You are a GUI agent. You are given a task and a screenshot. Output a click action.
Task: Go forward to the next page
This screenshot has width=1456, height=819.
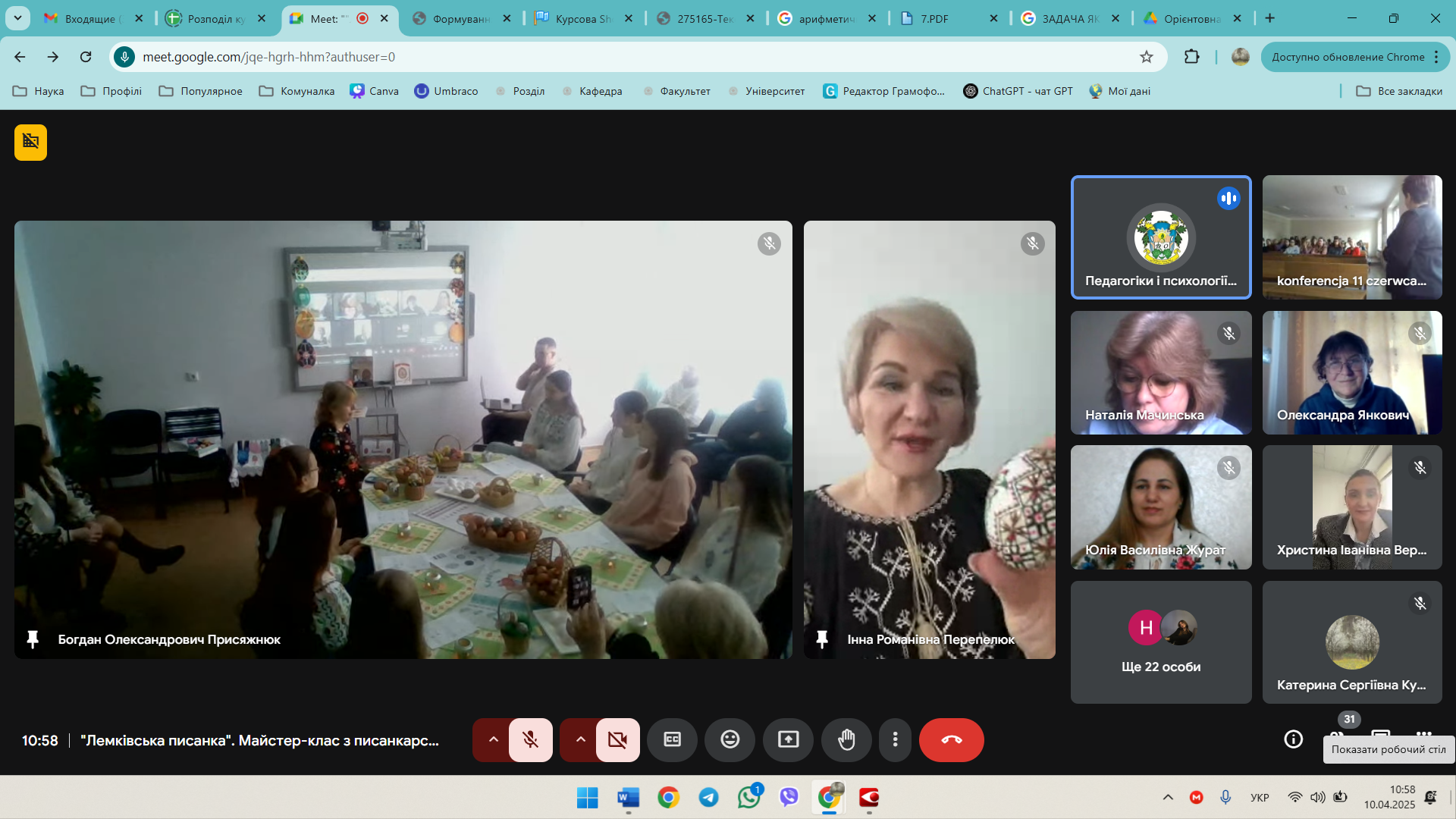click(52, 57)
